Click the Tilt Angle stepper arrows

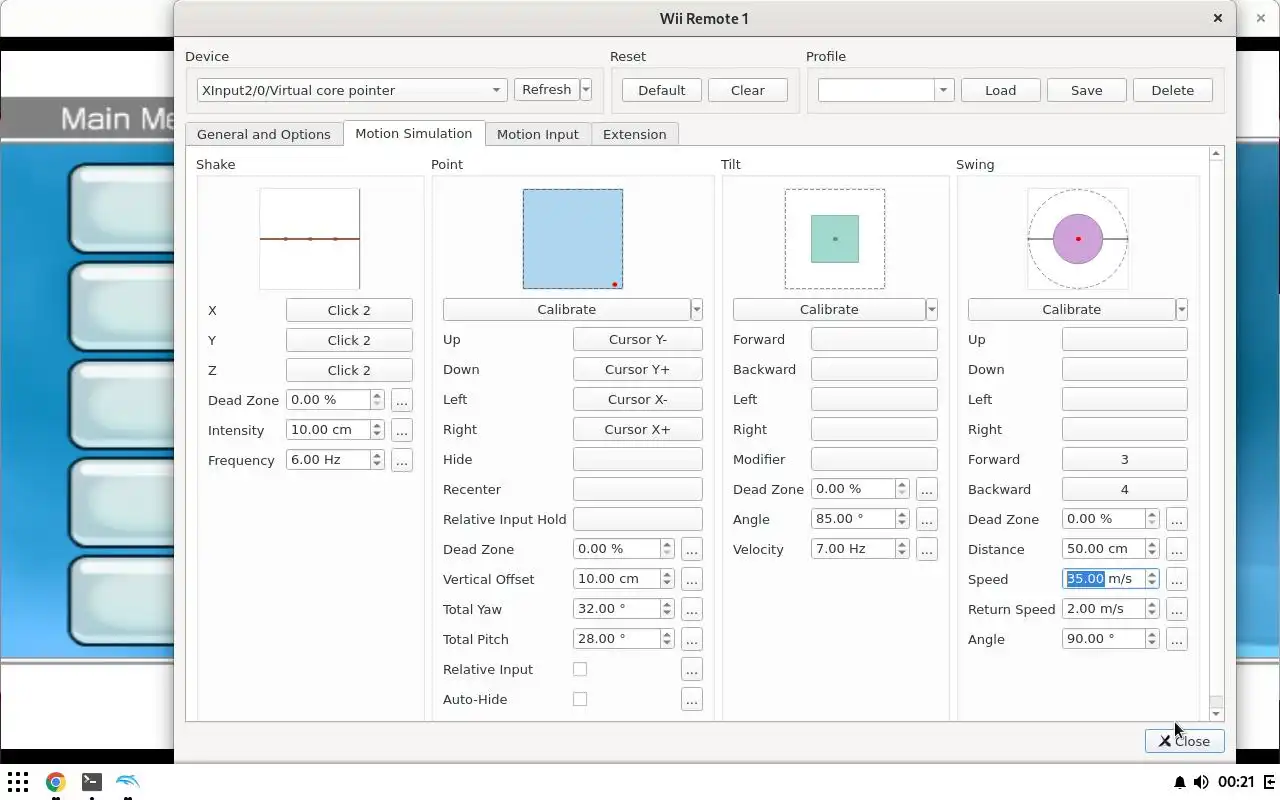tap(902, 519)
